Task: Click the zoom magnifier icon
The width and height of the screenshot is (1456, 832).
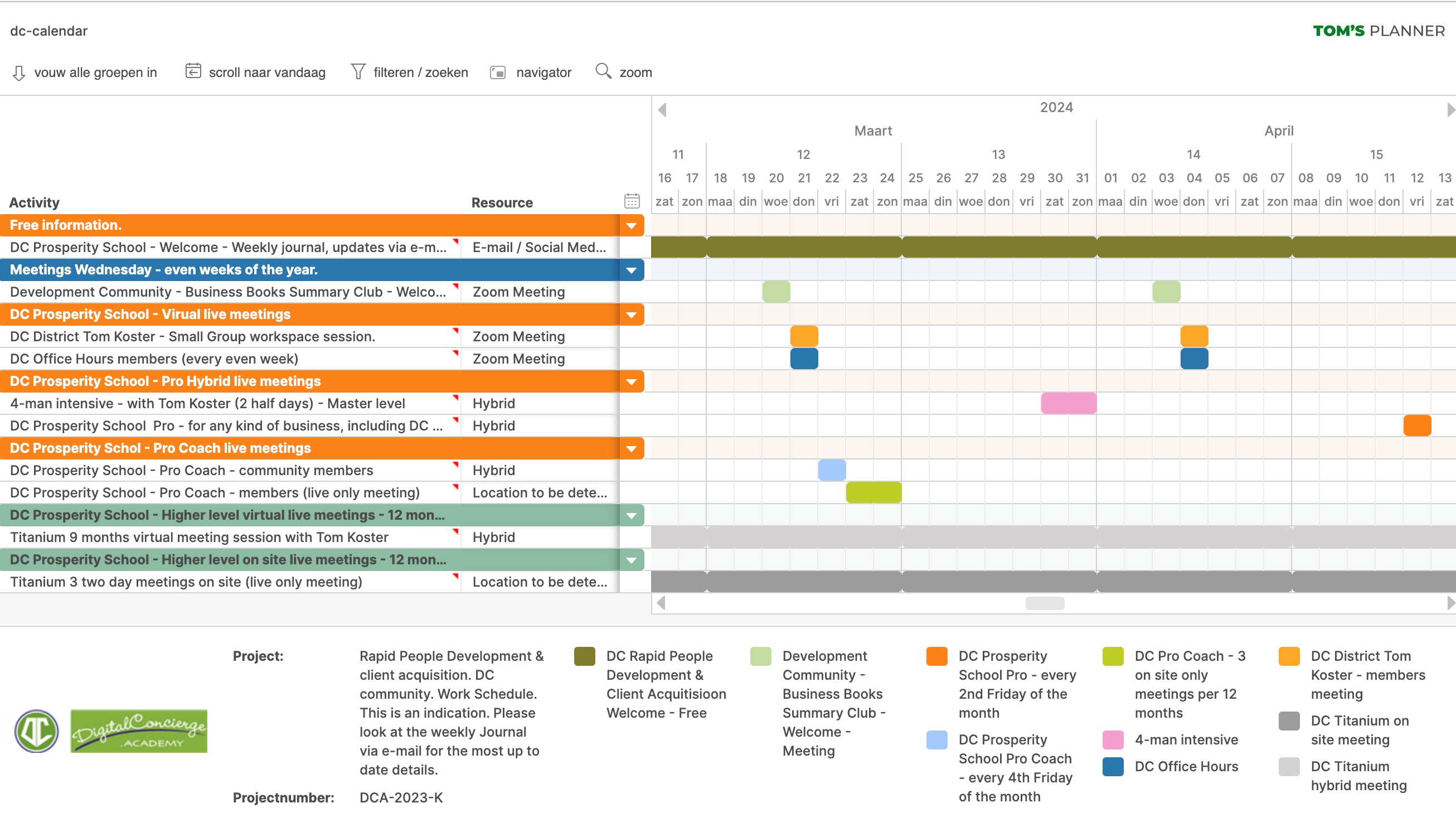Action: (603, 71)
